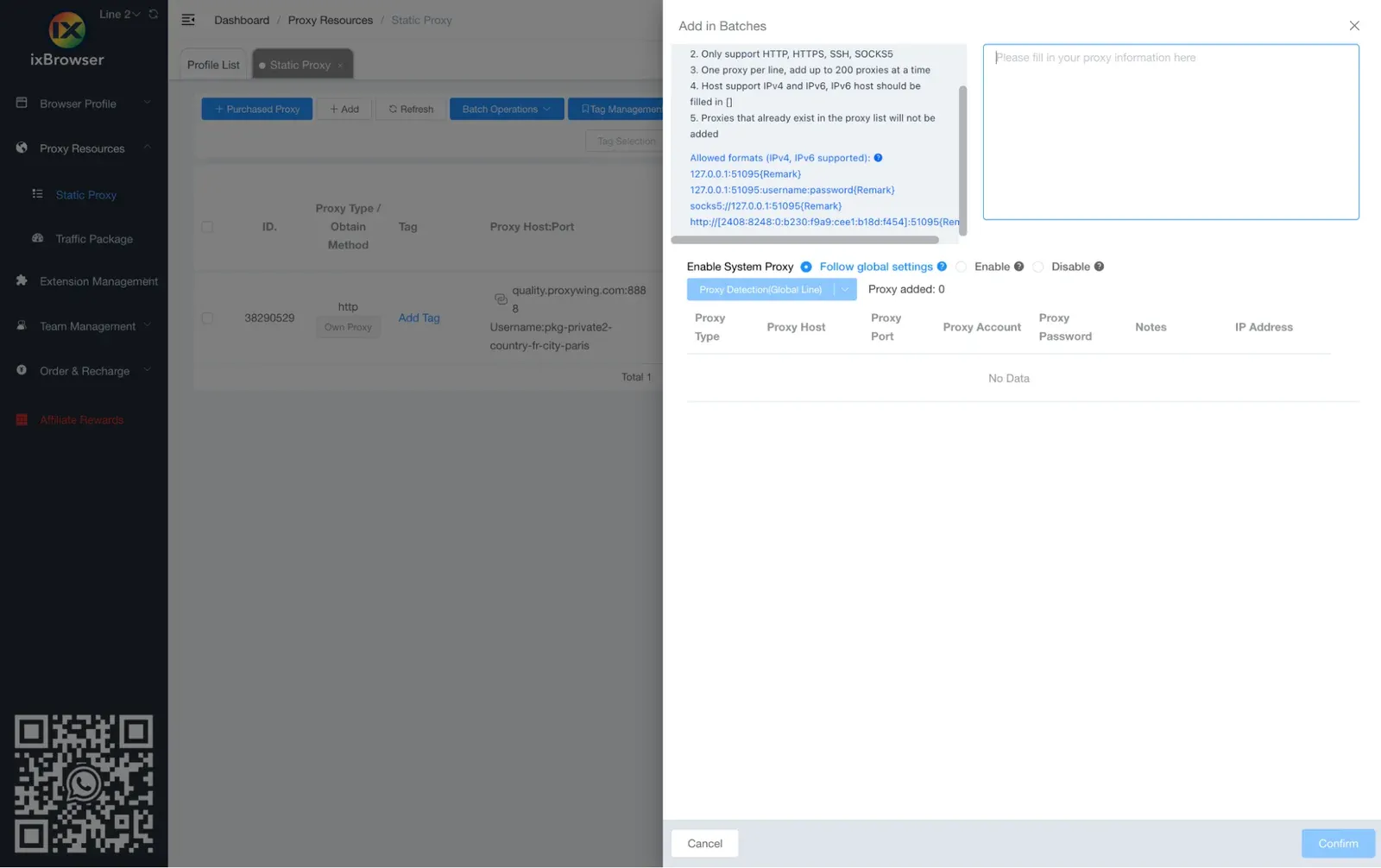1381x868 pixels.
Task: Collapse the Proxy Resources menu chevron
Action: (x=147, y=148)
